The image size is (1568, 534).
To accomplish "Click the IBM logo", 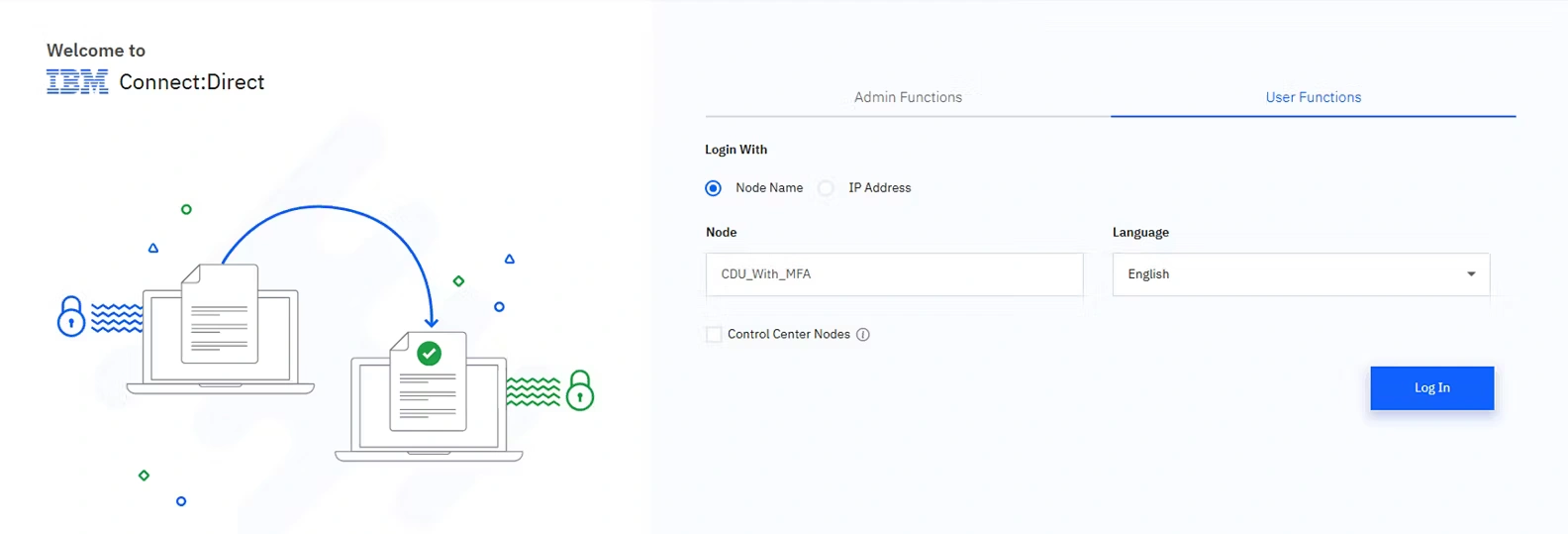I will click(77, 82).
